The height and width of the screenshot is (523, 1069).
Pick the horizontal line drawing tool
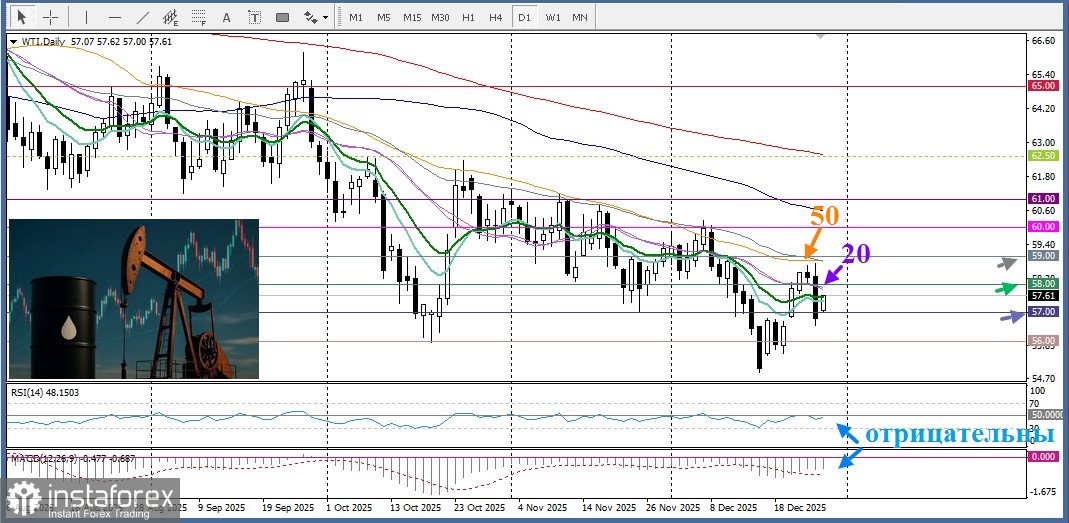[x=114, y=17]
